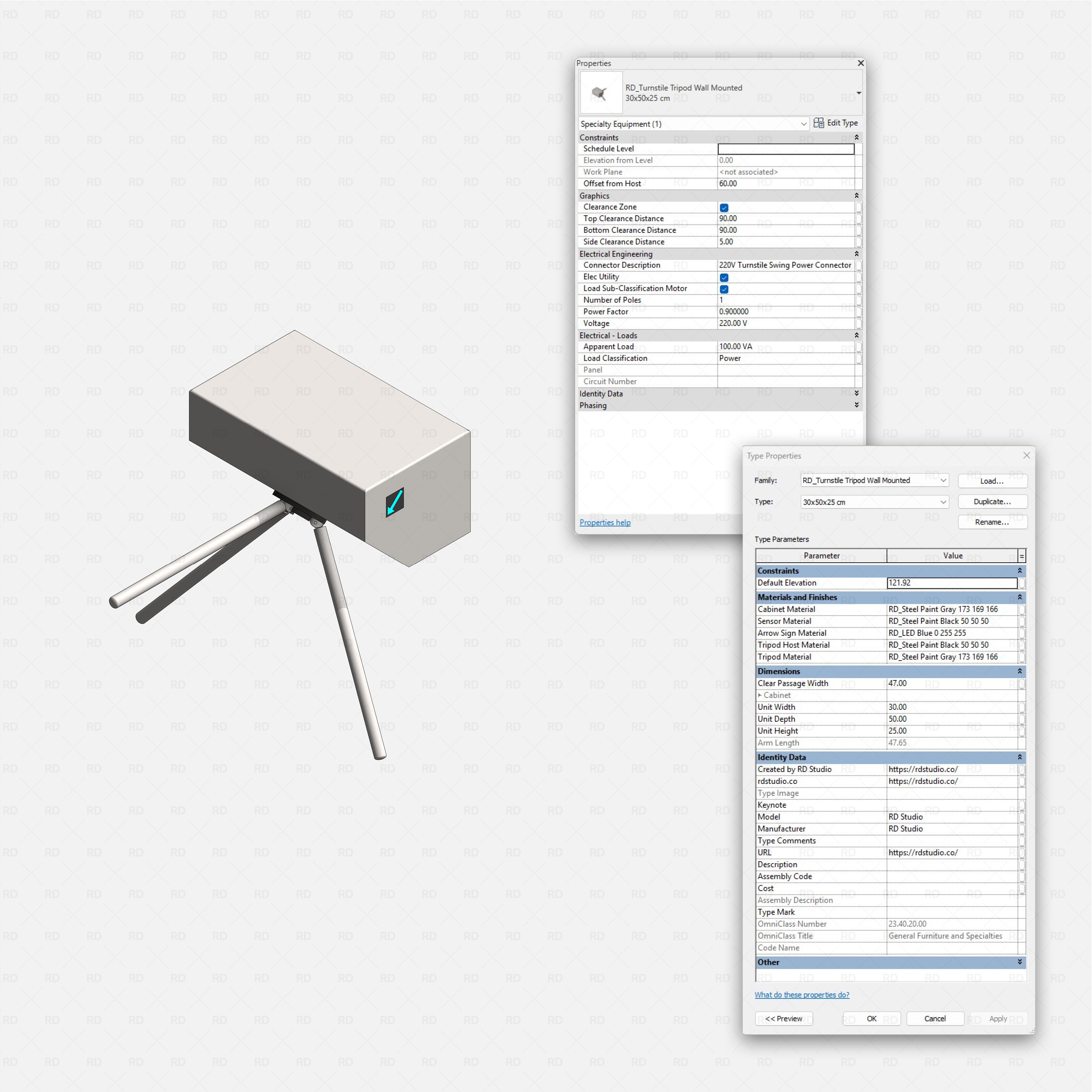Collapse the Constraints group in Type Parameters
Image resolution: width=1092 pixels, height=1092 pixels.
1020,571
